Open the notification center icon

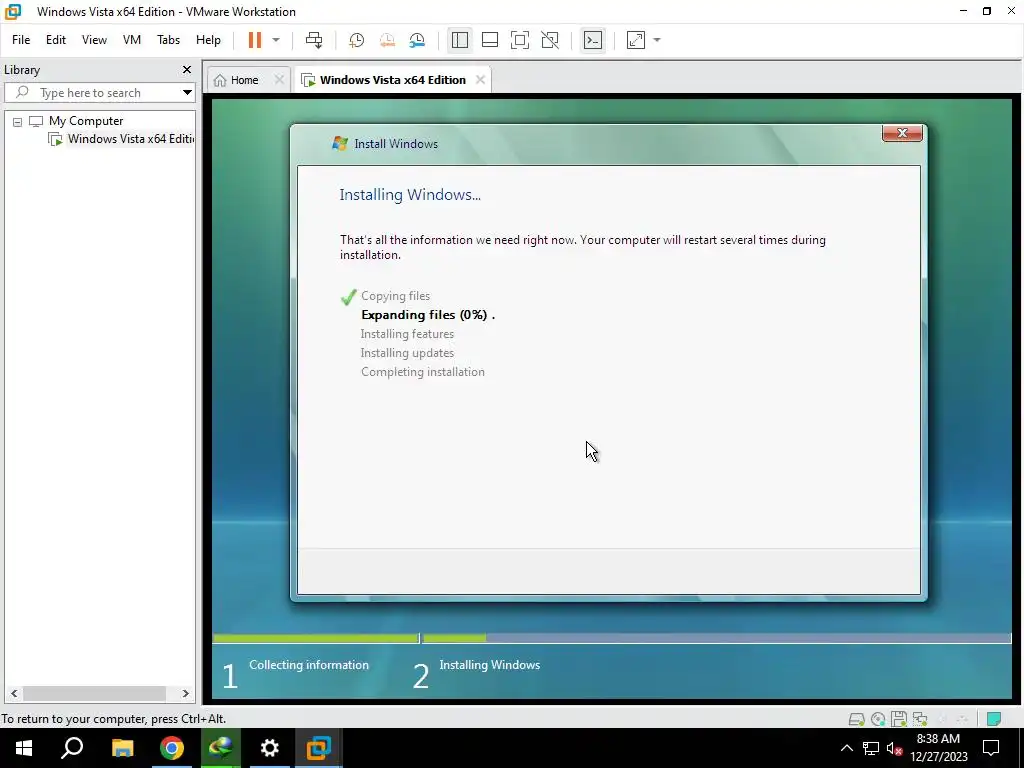[991, 748]
